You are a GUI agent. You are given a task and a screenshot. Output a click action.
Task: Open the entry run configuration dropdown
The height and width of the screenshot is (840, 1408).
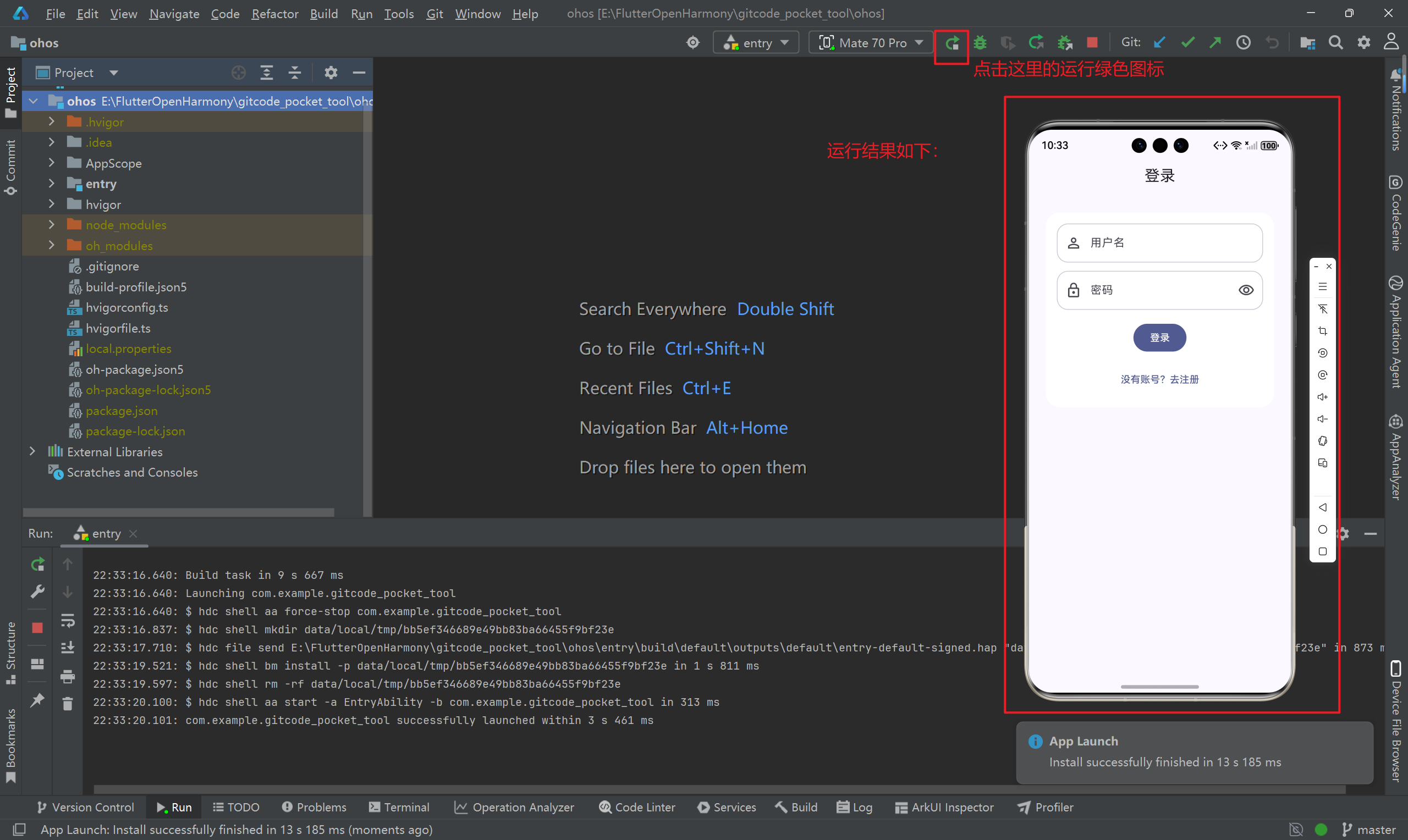pyautogui.click(x=756, y=43)
